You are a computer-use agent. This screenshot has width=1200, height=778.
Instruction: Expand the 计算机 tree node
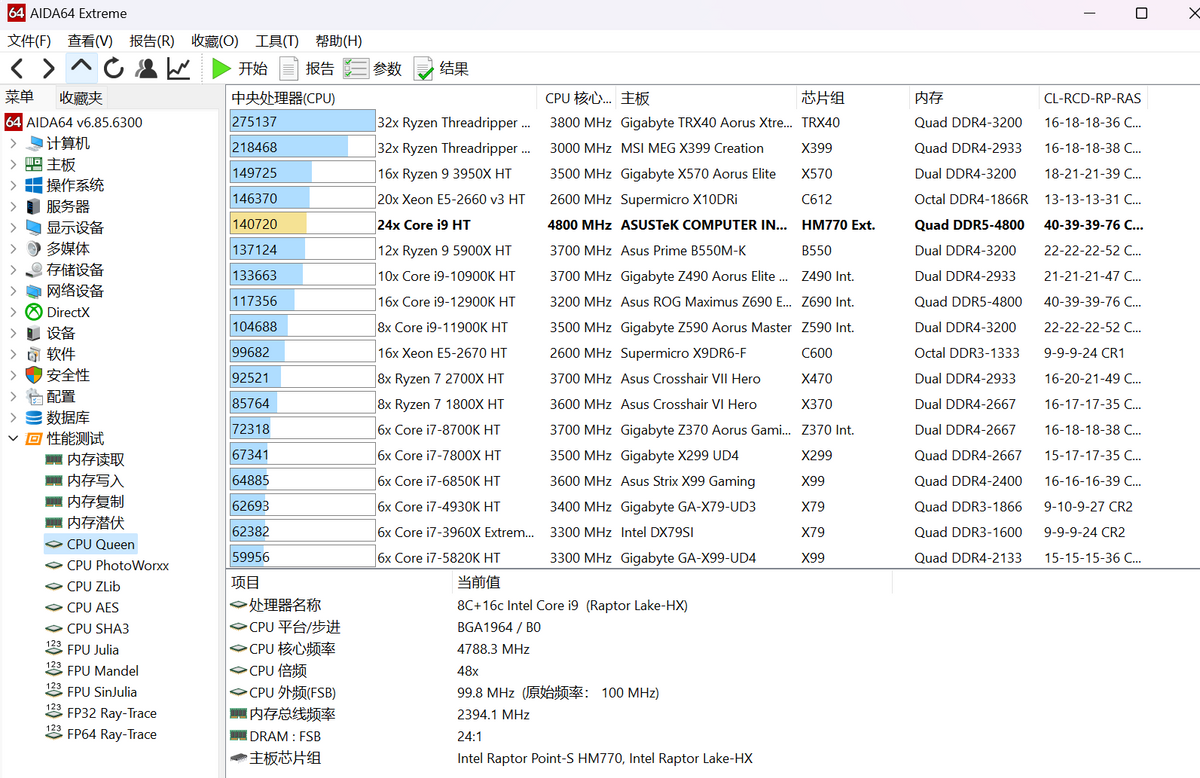pos(12,143)
